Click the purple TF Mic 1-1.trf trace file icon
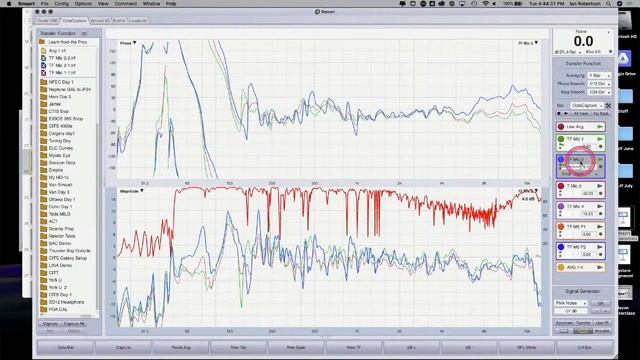640x360 pixels. click(43, 73)
